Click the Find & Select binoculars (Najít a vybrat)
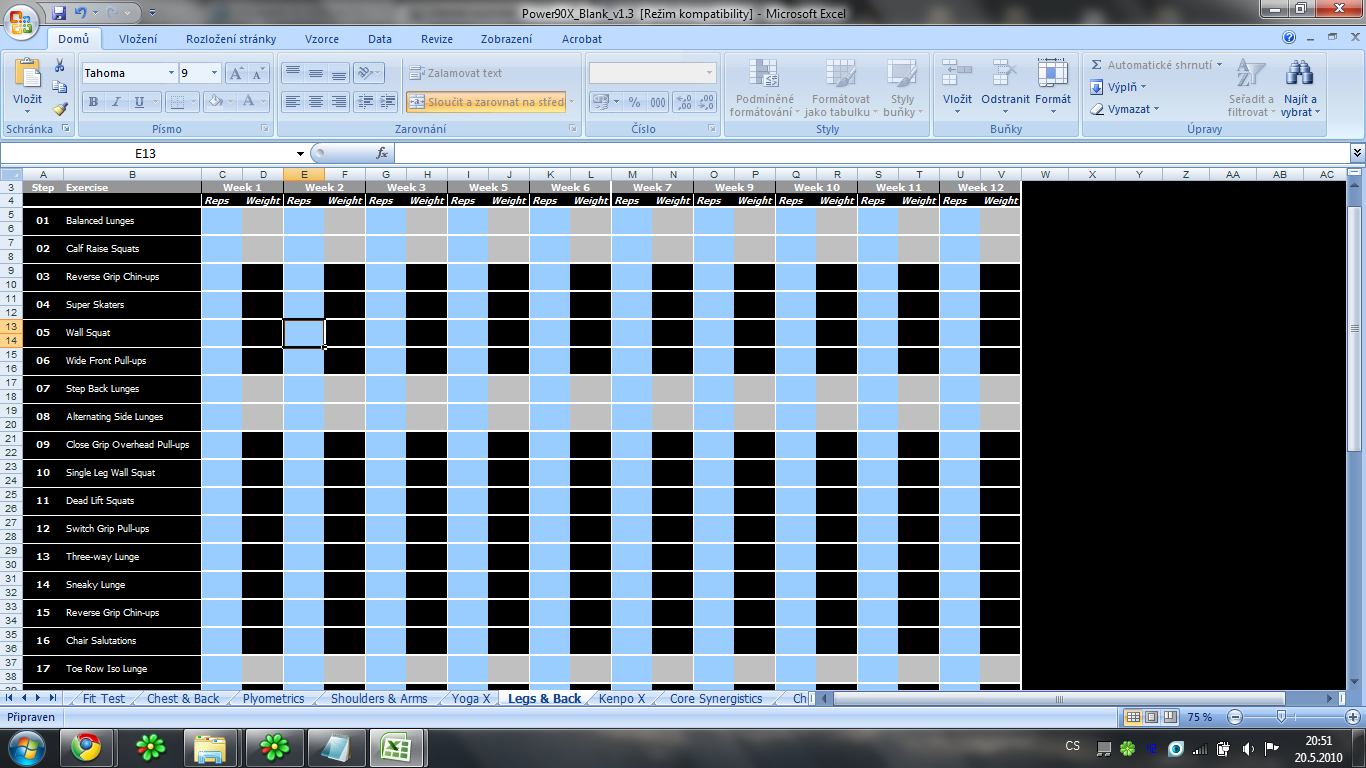The height and width of the screenshot is (768, 1366). click(x=1299, y=89)
